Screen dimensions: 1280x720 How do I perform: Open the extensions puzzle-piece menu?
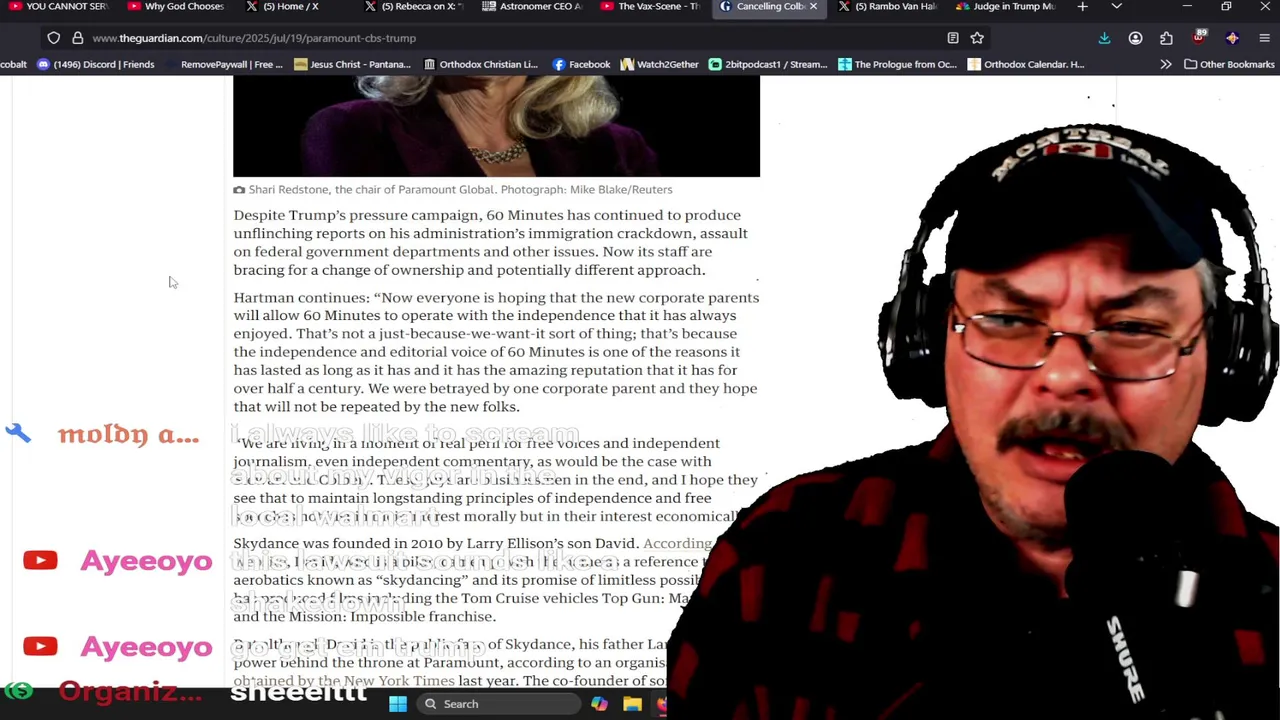pos(1166,38)
